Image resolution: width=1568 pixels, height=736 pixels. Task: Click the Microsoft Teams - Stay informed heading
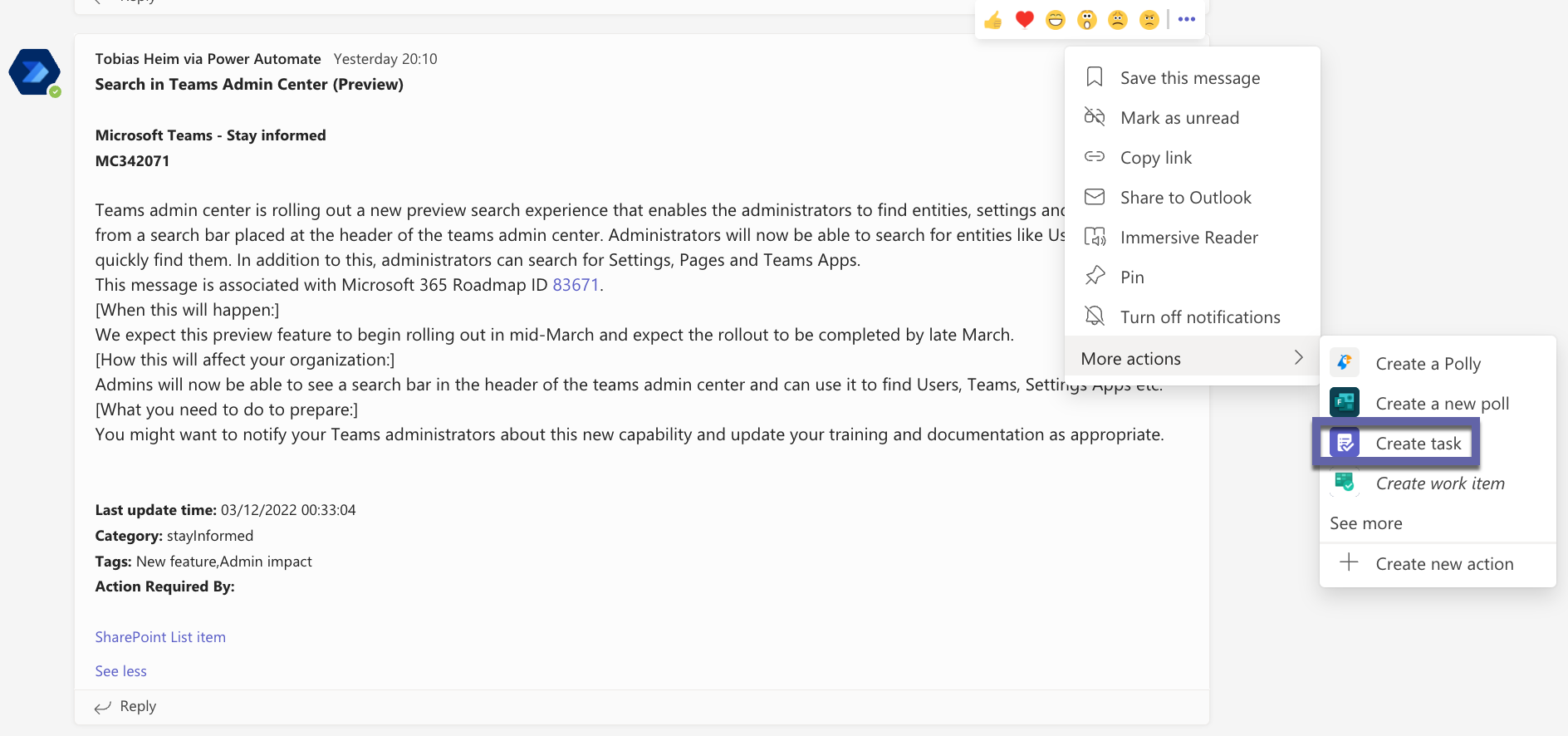coord(210,135)
